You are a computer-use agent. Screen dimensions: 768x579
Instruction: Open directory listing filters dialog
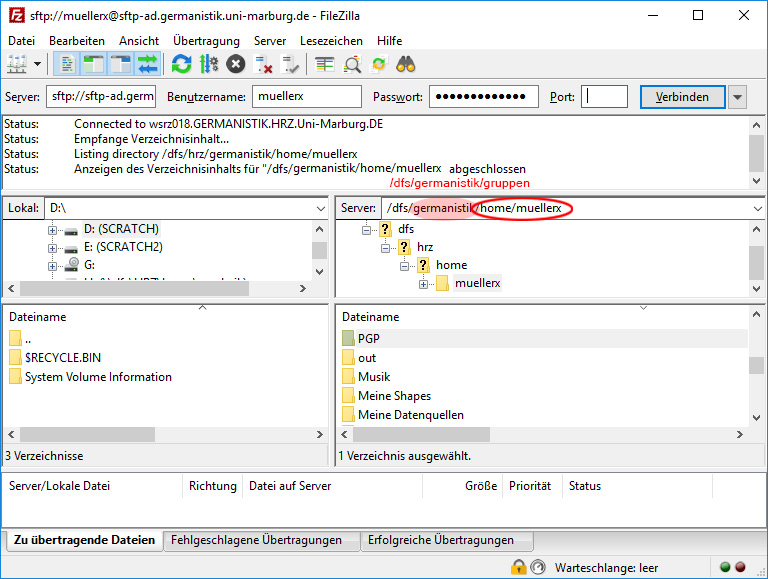tap(324, 64)
